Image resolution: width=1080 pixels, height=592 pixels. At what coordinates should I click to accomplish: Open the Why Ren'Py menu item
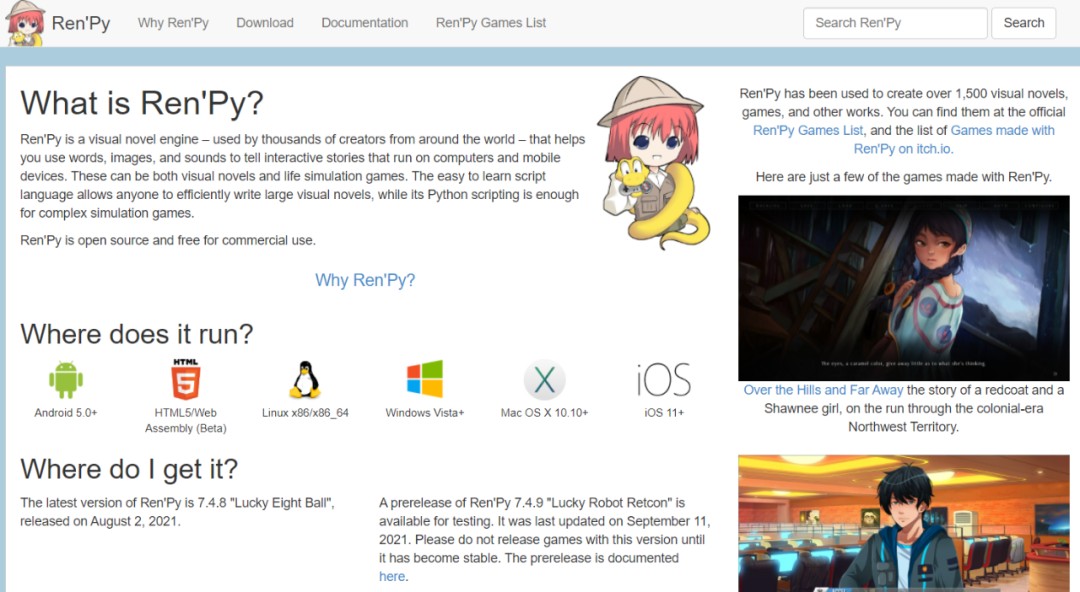point(173,23)
